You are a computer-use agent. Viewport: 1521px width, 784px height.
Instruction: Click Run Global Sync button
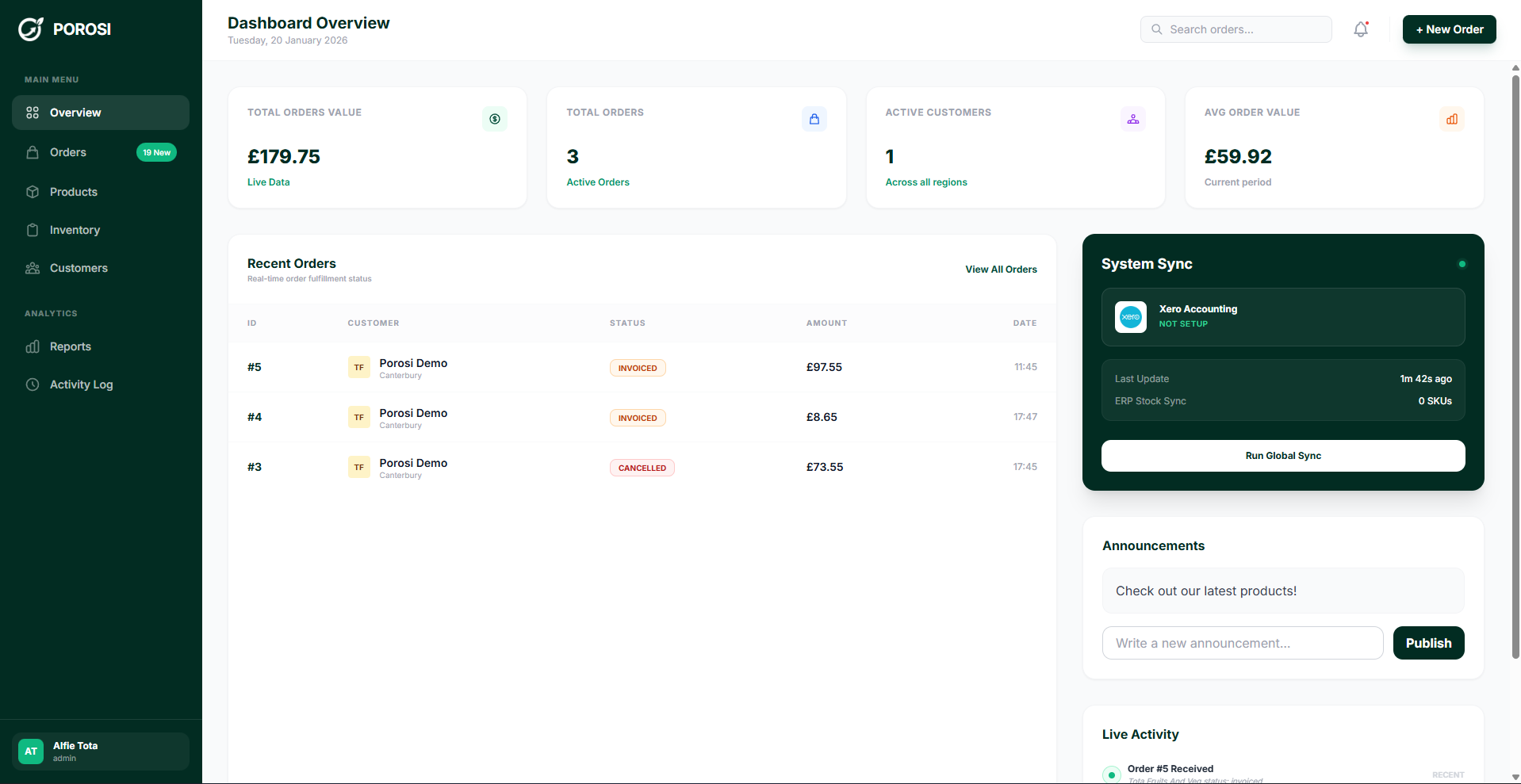pos(1283,456)
